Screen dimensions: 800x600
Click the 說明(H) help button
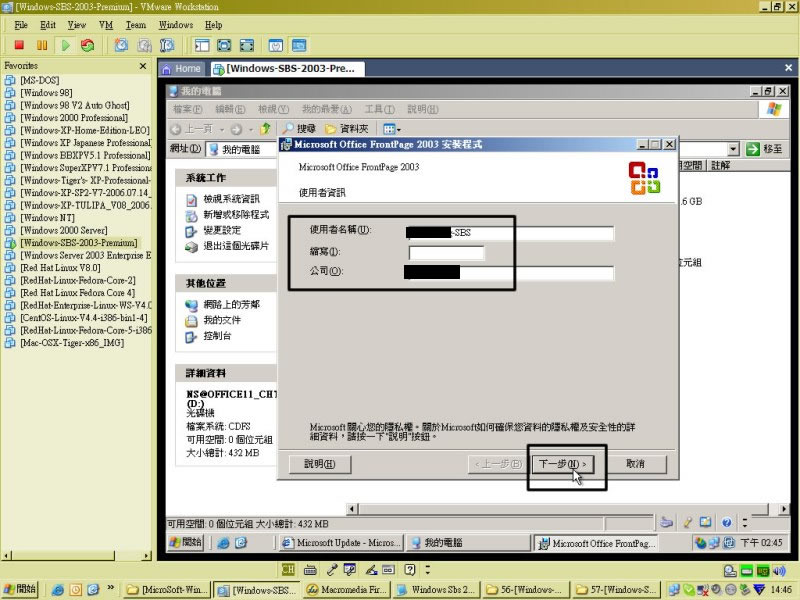tap(319, 464)
